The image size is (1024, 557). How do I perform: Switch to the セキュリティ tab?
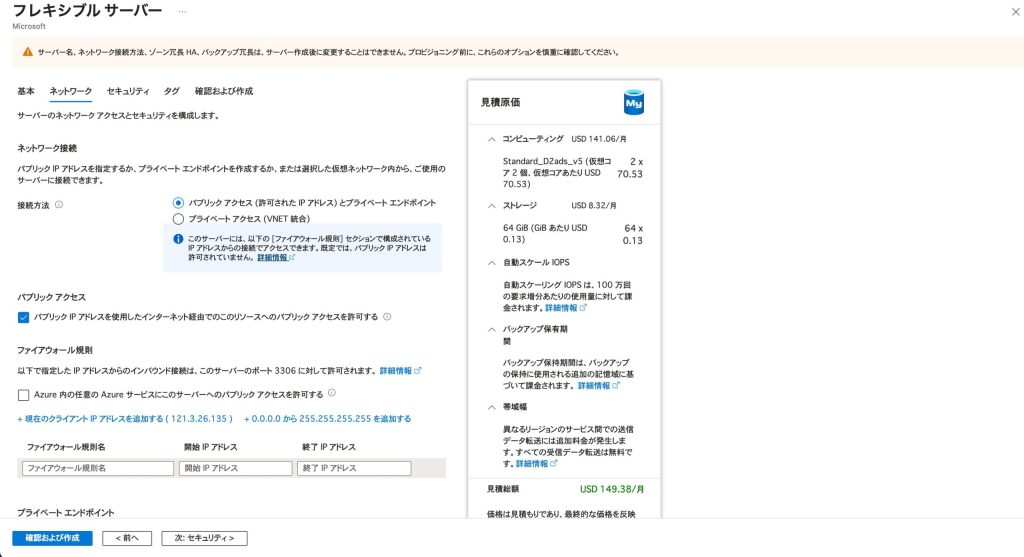coord(127,91)
